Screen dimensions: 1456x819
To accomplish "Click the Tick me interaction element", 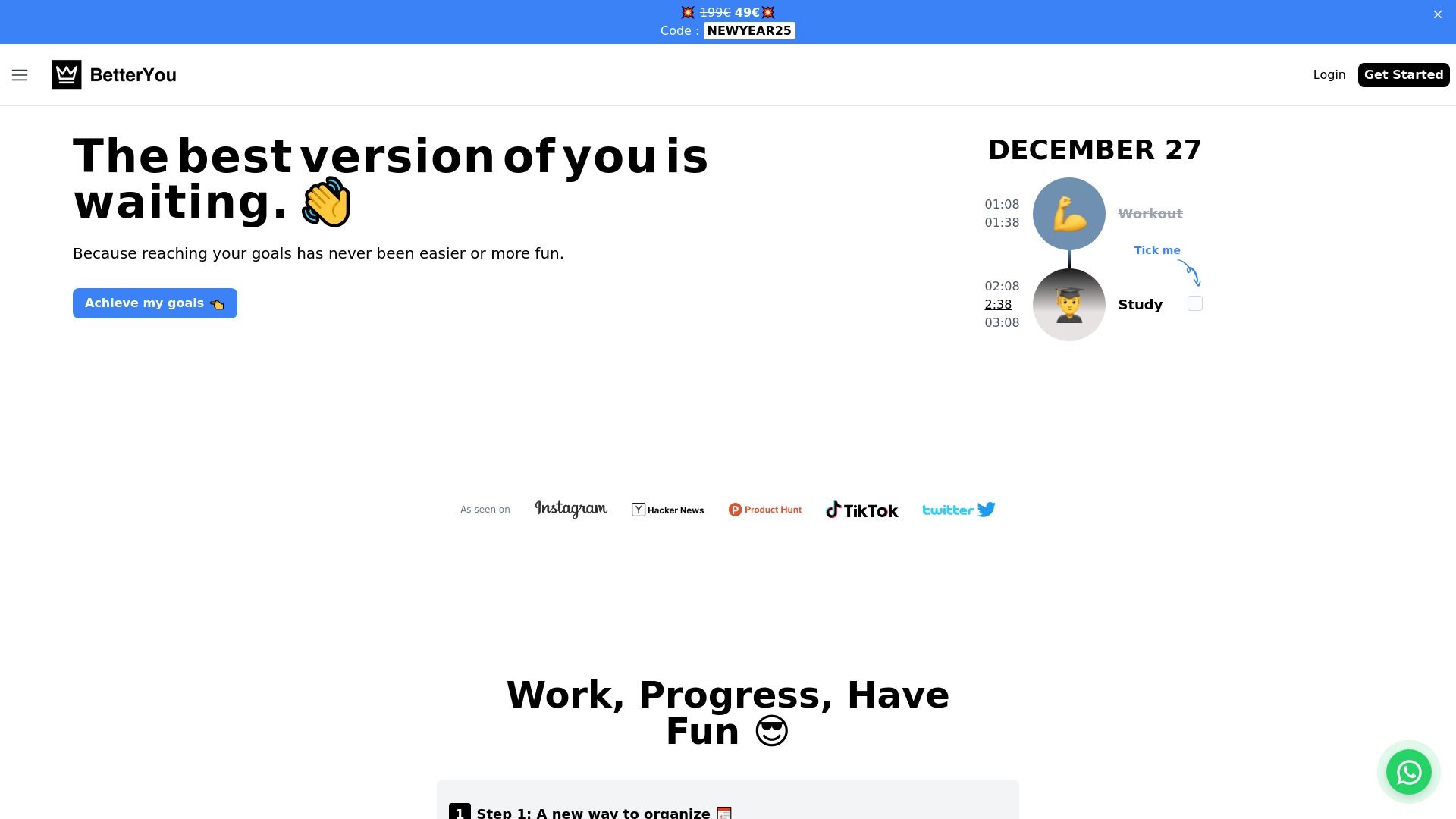I will point(1195,303).
